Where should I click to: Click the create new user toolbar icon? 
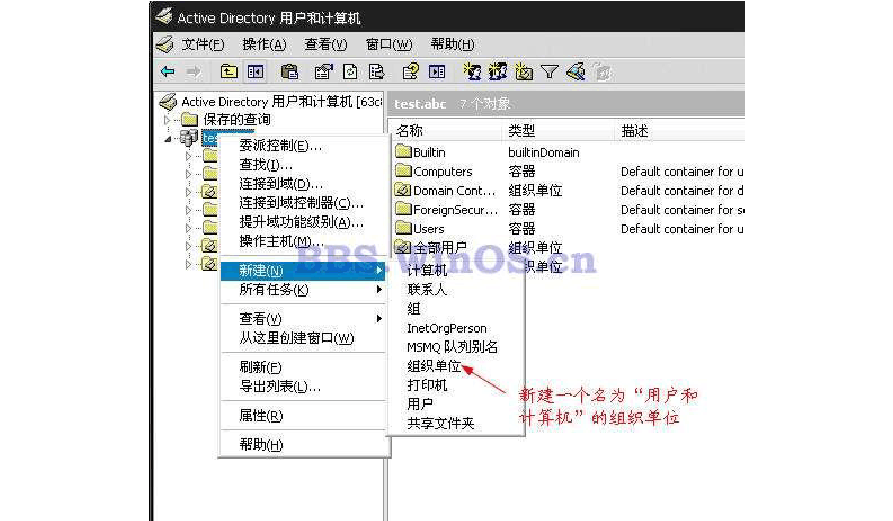tap(472, 72)
